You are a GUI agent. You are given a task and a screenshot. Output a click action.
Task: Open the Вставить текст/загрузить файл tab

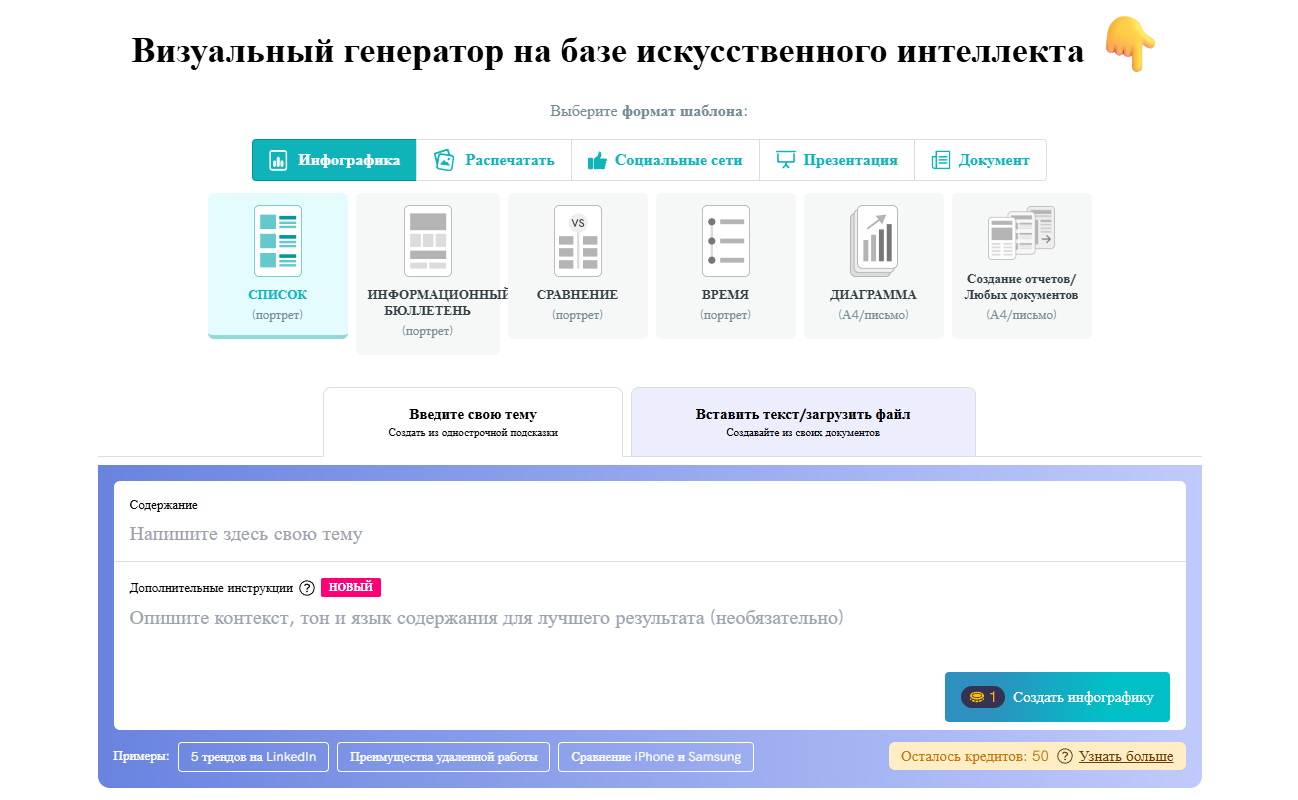803,422
